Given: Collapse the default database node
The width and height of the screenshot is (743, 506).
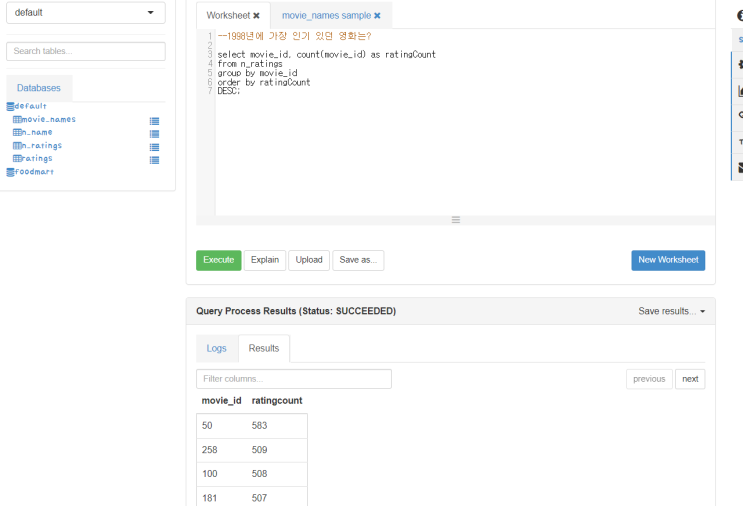Looking at the screenshot, I should click(x=27, y=106).
